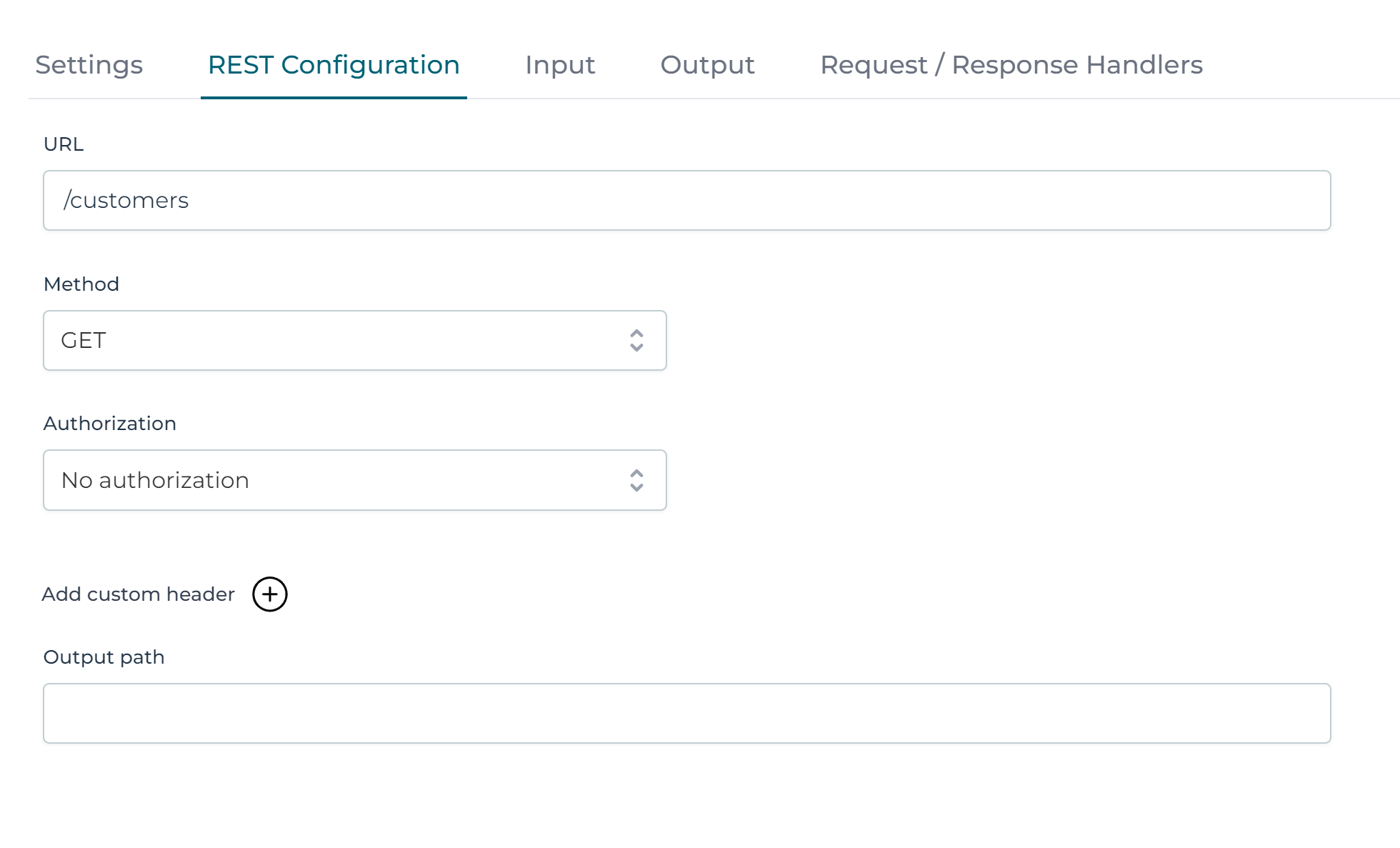
Task: Select the Request / Response Handlers tab
Action: point(1011,65)
